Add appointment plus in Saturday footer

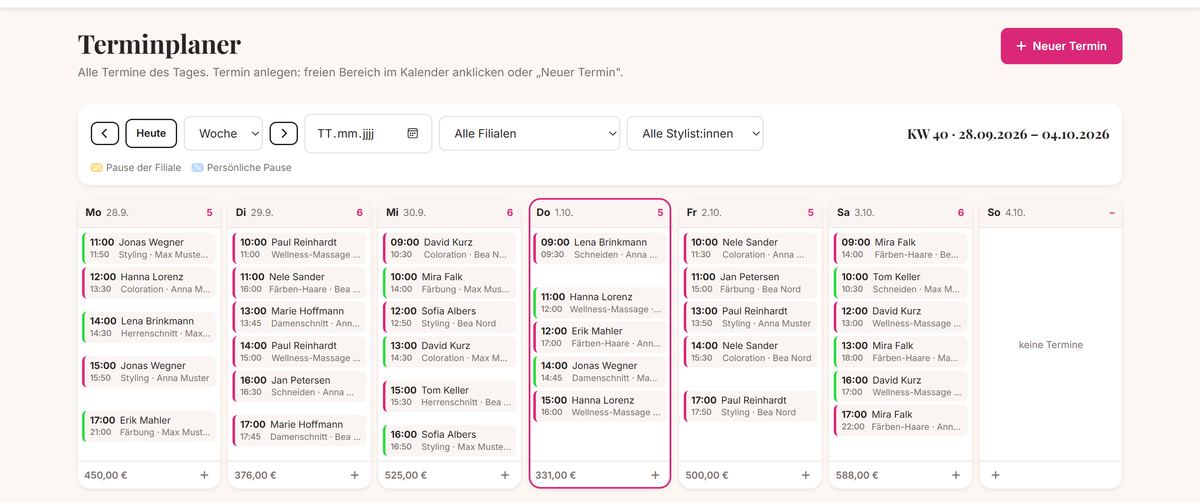[x=956, y=475]
